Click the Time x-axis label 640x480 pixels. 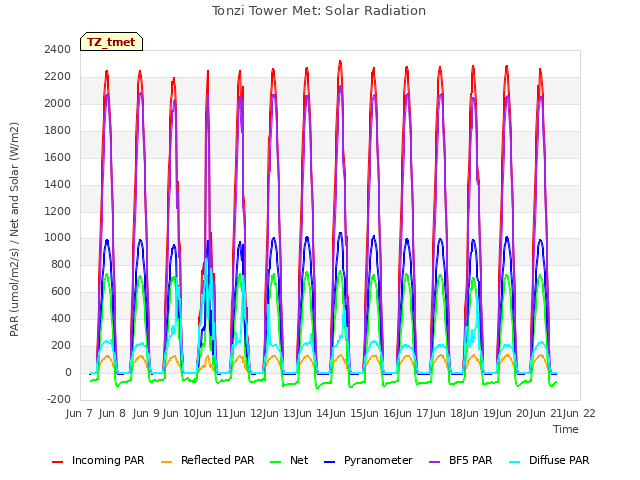coord(566,429)
